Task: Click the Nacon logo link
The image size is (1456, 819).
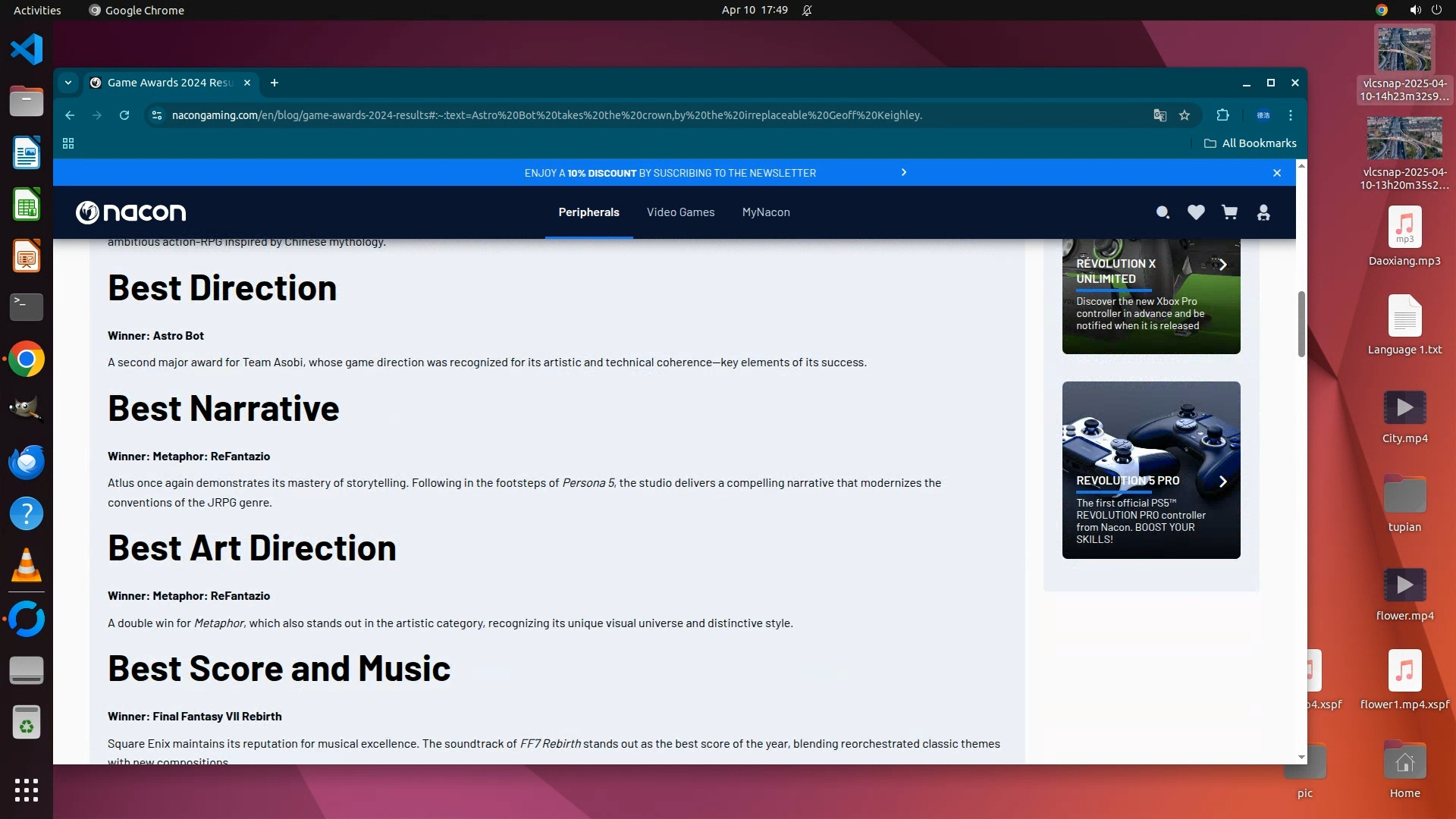Action: 131,212
